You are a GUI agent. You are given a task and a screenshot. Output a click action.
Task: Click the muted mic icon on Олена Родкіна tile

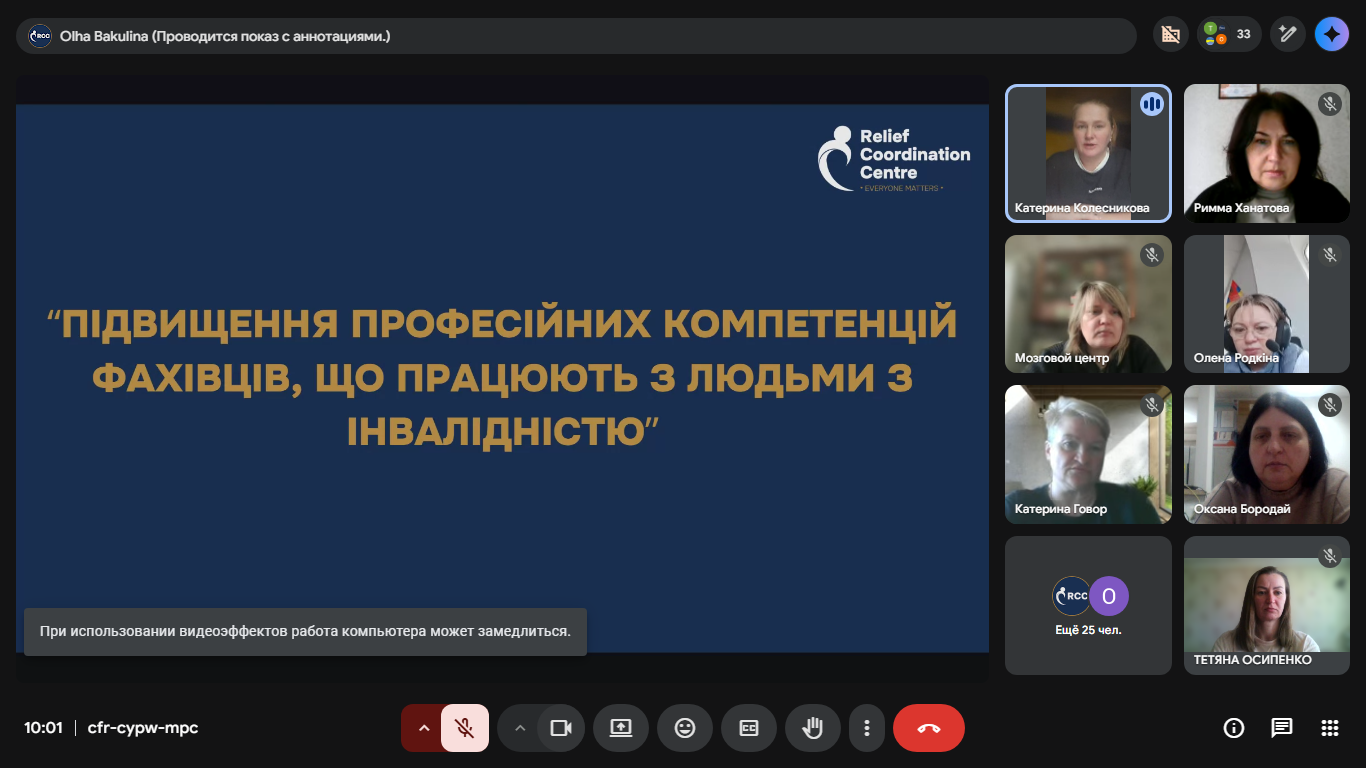[1330, 255]
